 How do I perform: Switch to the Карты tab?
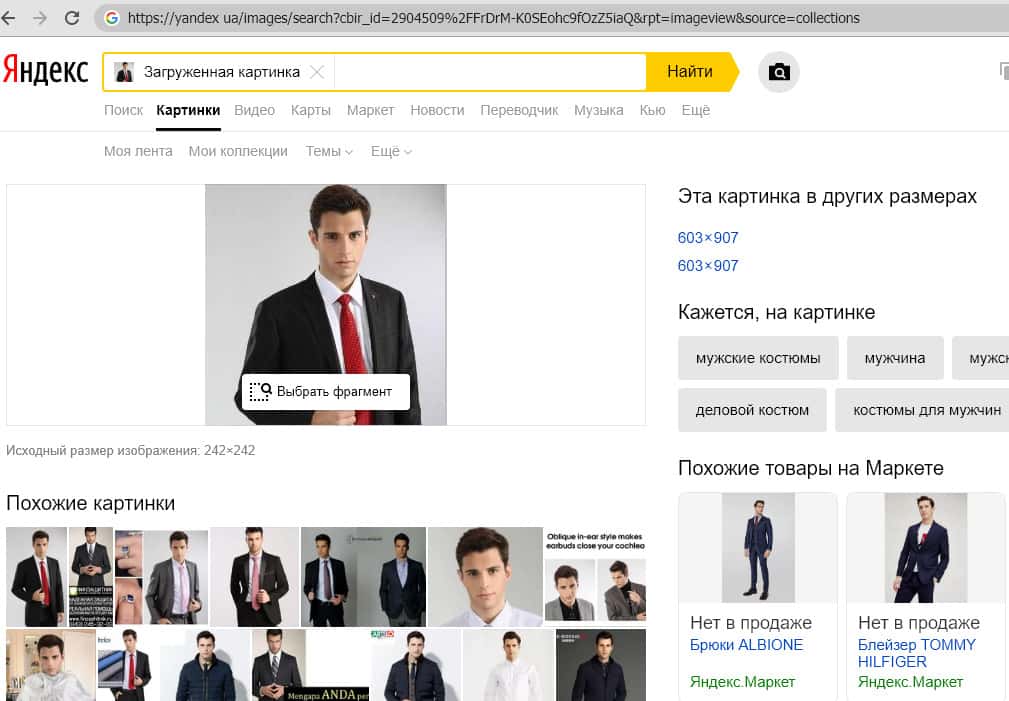pos(311,110)
